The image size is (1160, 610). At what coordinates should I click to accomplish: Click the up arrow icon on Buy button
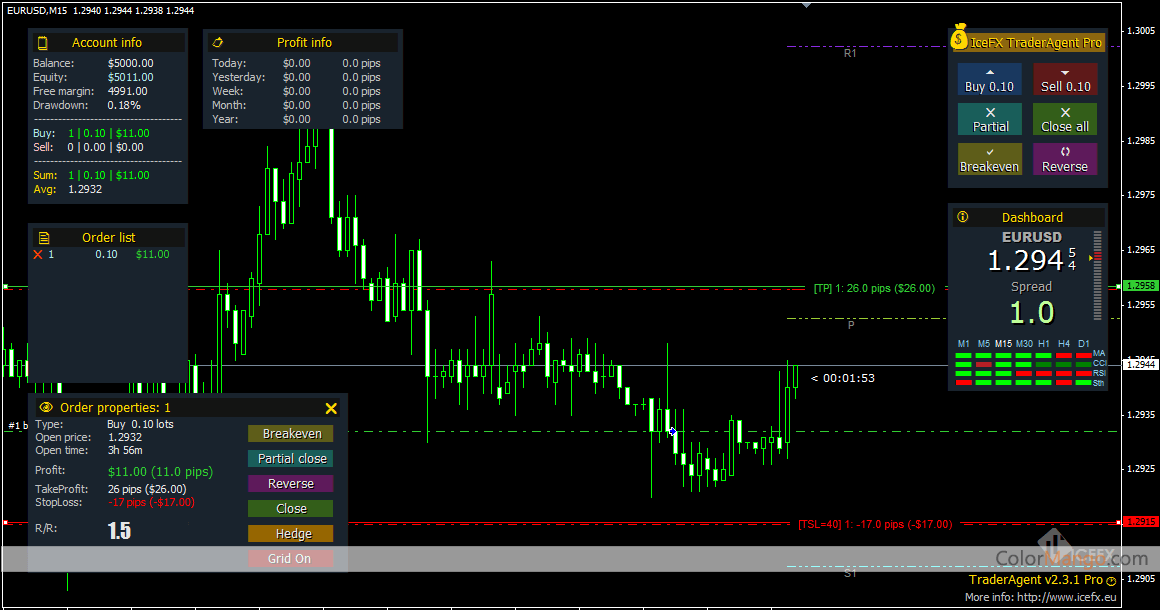990,72
